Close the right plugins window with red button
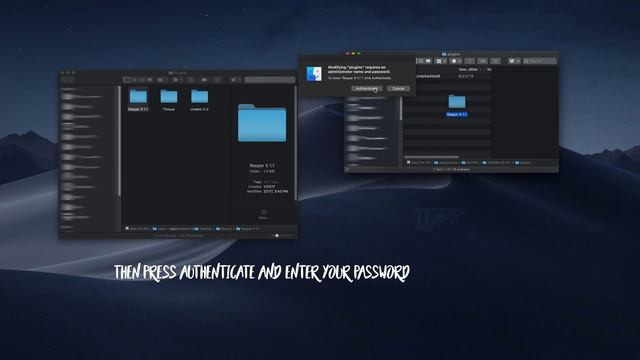Viewport: 640px width, 360px height. pyautogui.click(x=348, y=53)
